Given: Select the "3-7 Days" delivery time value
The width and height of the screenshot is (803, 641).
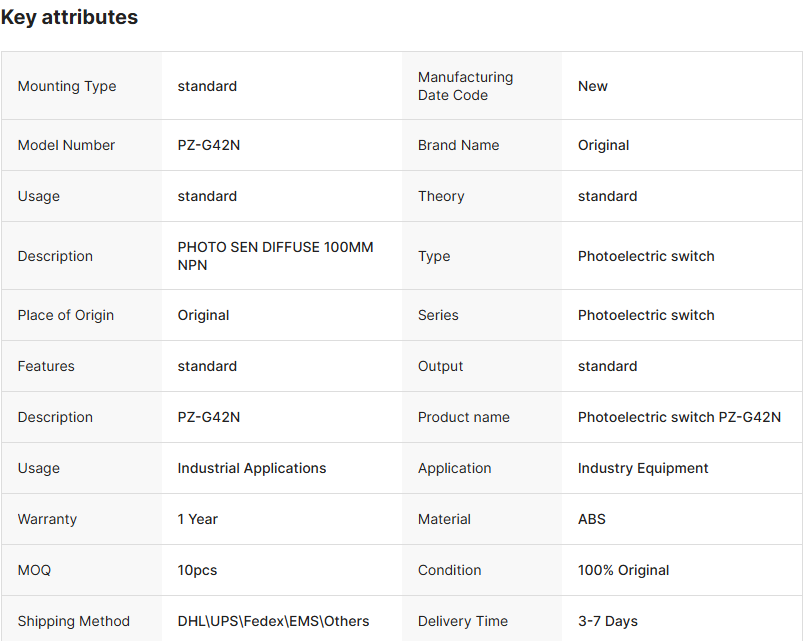Looking at the screenshot, I should pos(608,621).
